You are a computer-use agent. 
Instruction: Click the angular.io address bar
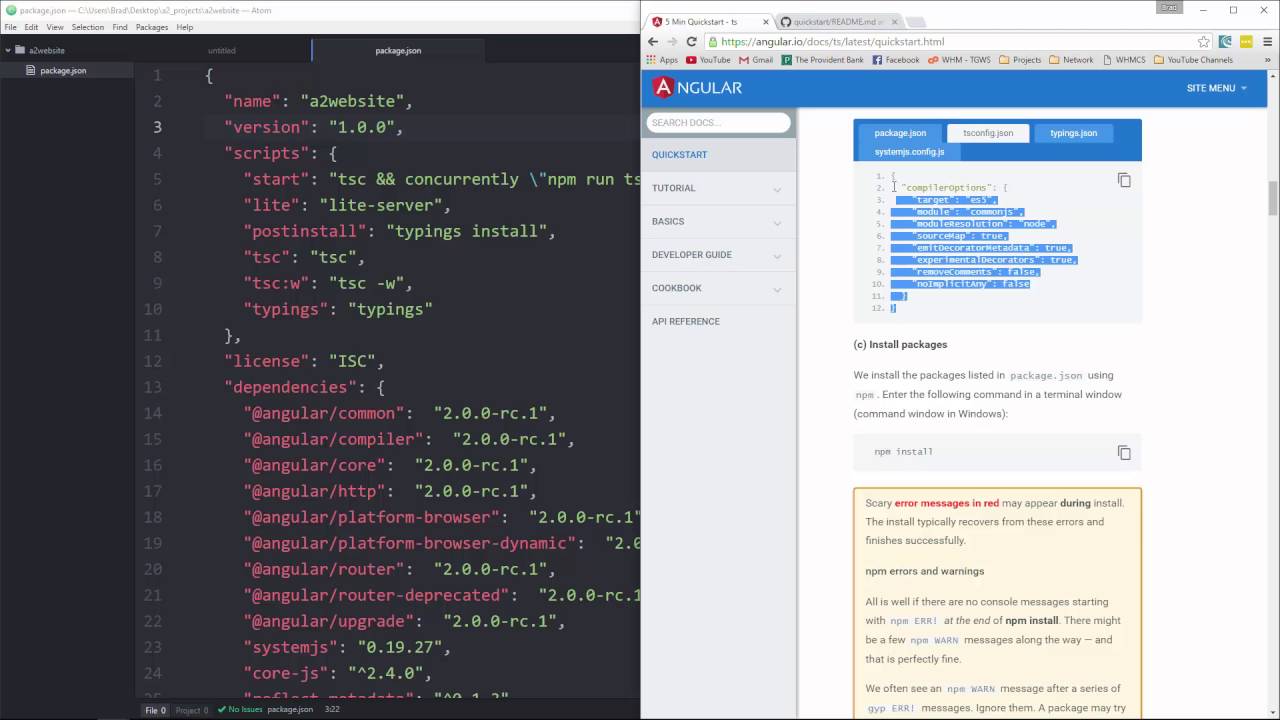[x=950, y=42]
